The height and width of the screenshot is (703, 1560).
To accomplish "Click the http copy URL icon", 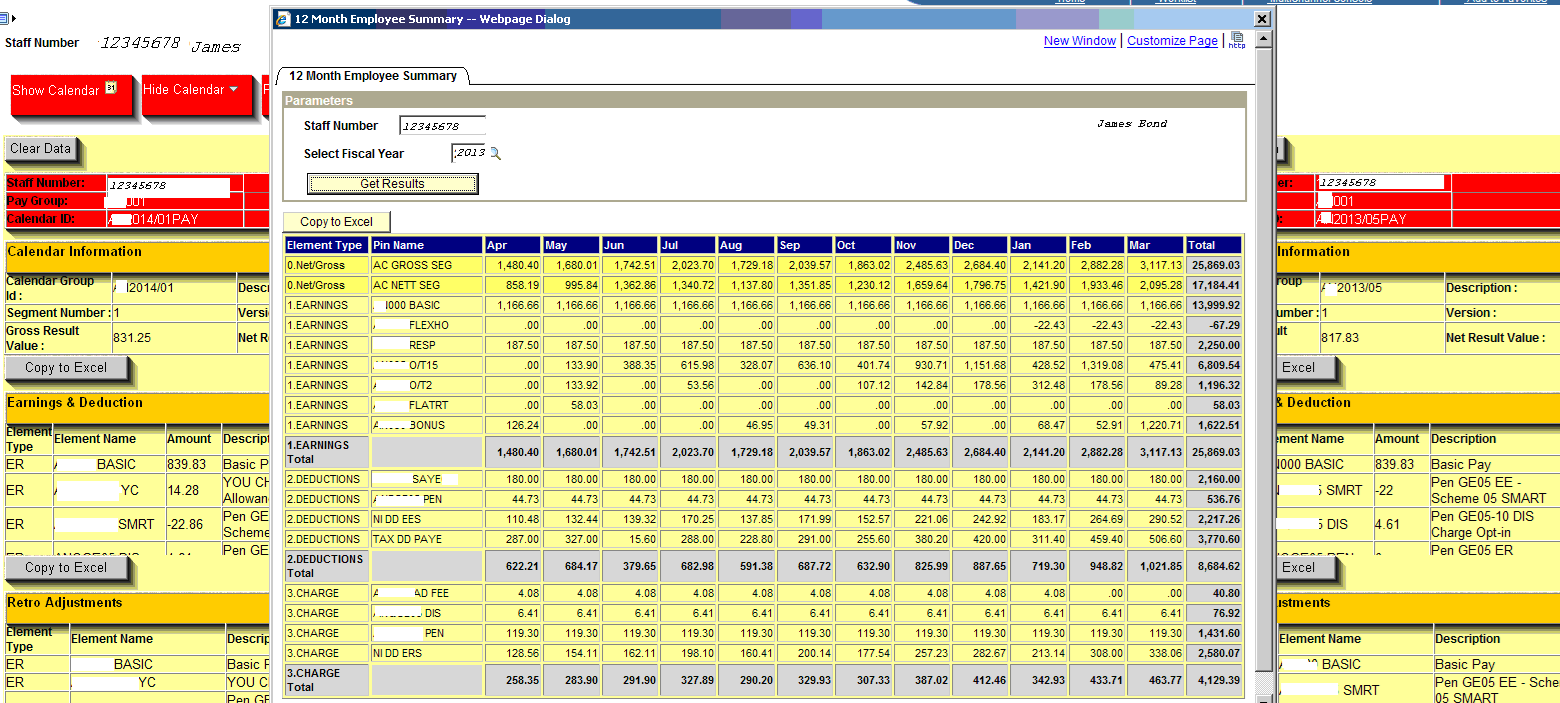I will click(1237, 40).
